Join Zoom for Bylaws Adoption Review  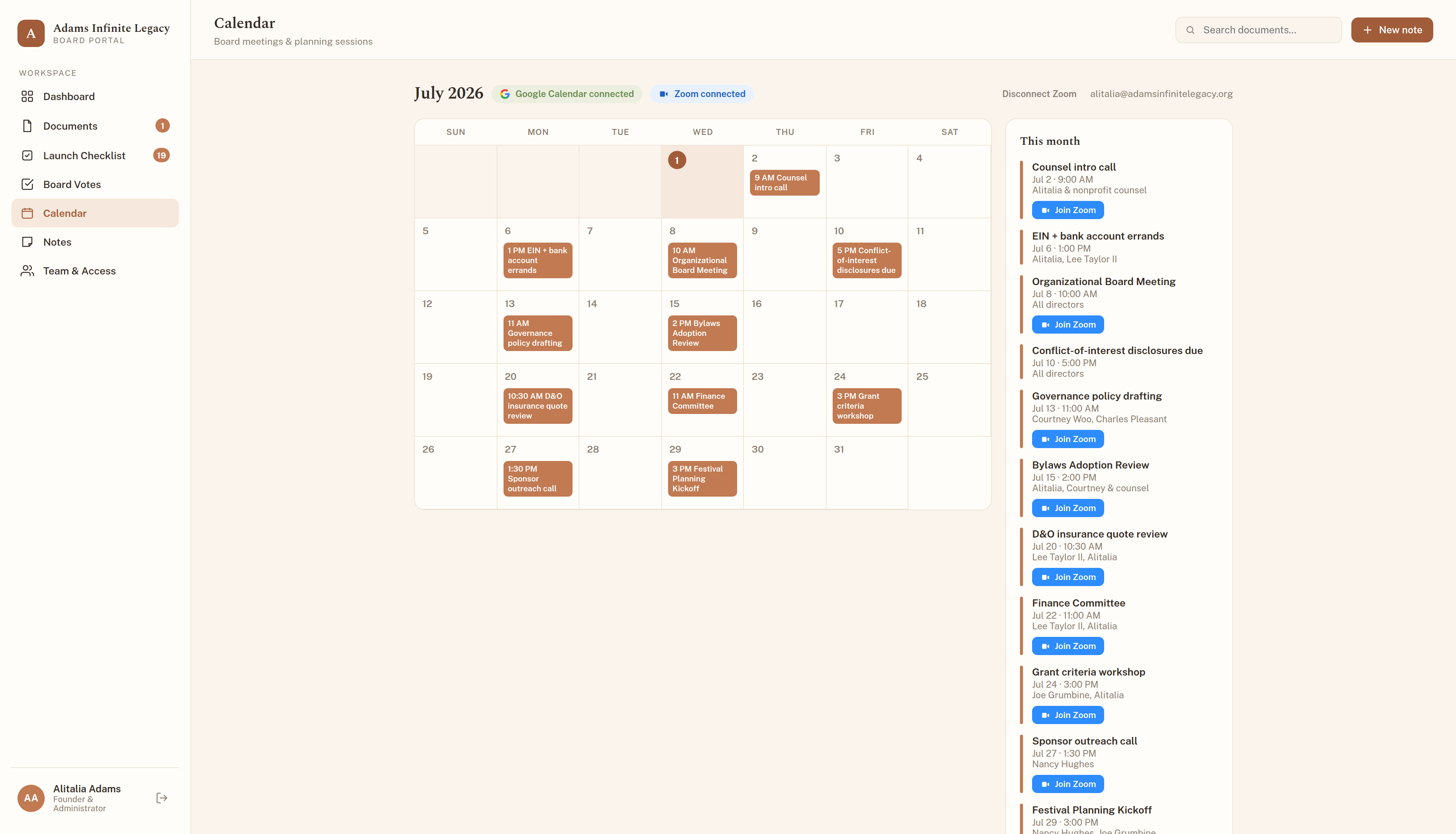pyautogui.click(x=1068, y=508)
